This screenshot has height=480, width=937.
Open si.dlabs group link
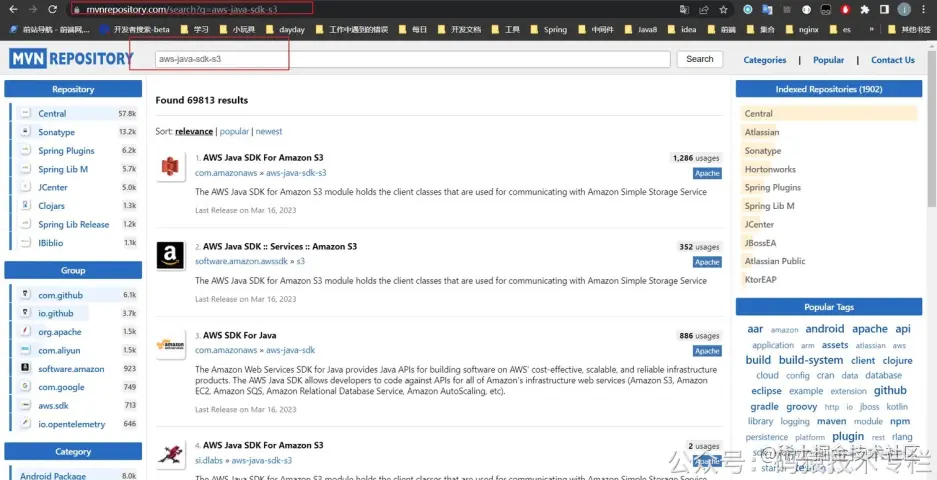click(209, 460)
